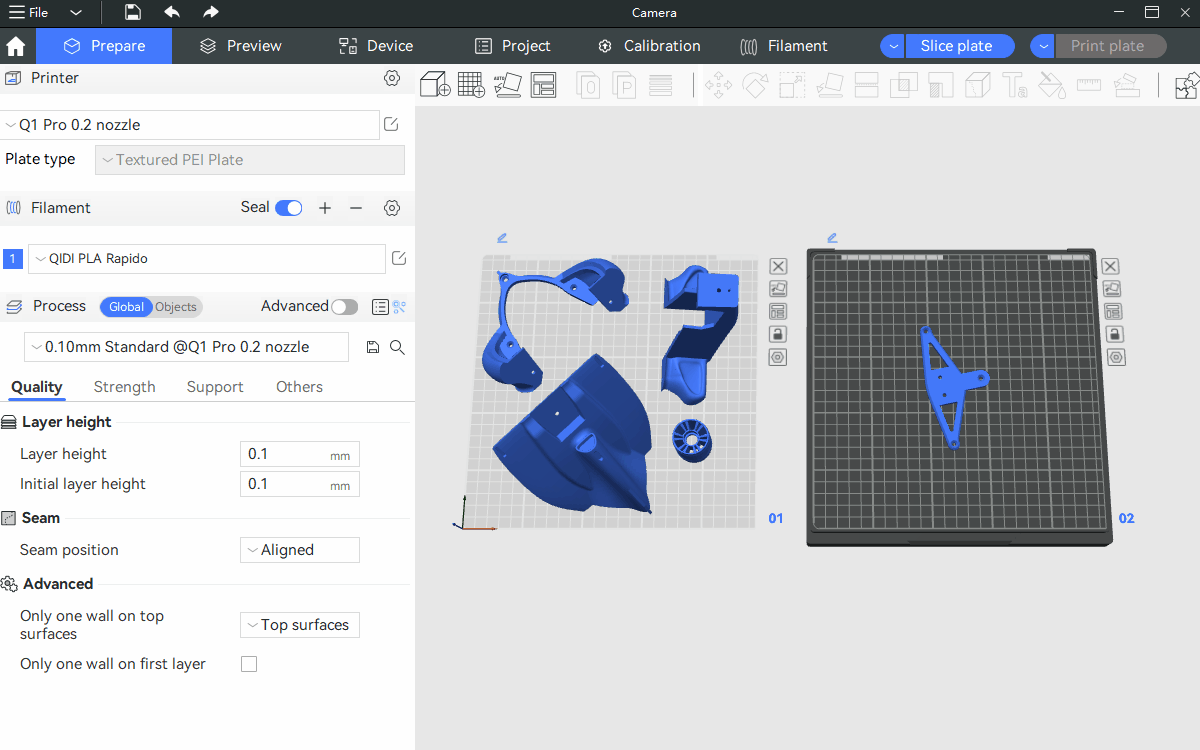Add a new plate from toolbar
The image size is (1200, 750).
(x=471, y=85)
